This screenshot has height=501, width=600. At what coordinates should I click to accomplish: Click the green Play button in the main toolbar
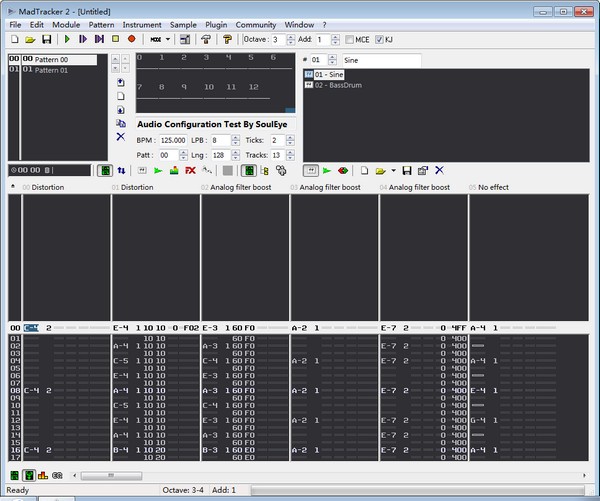pos(67,40)
